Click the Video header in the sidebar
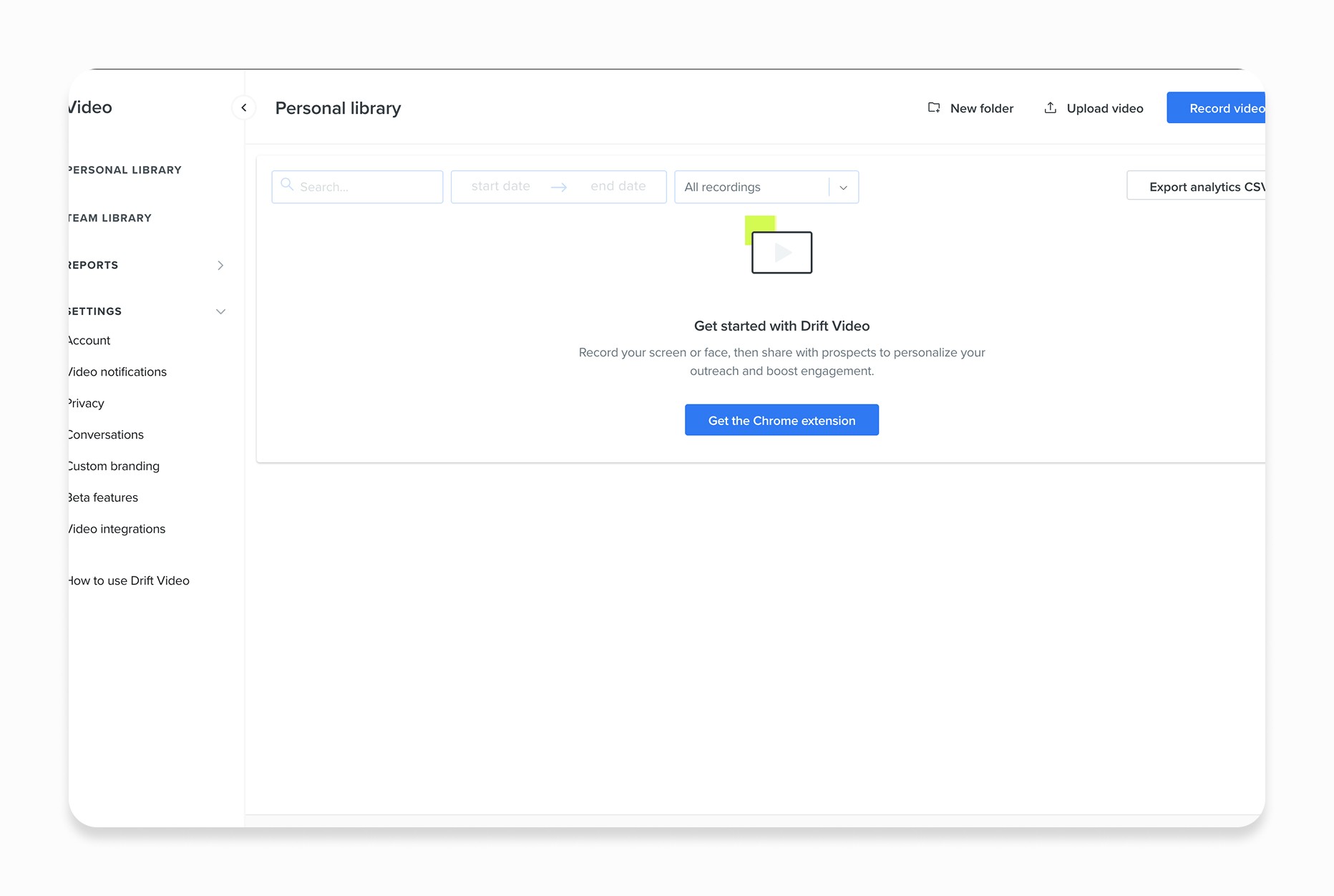The width and height of the screenshot is (1334, 896). [x=90, y=107]
